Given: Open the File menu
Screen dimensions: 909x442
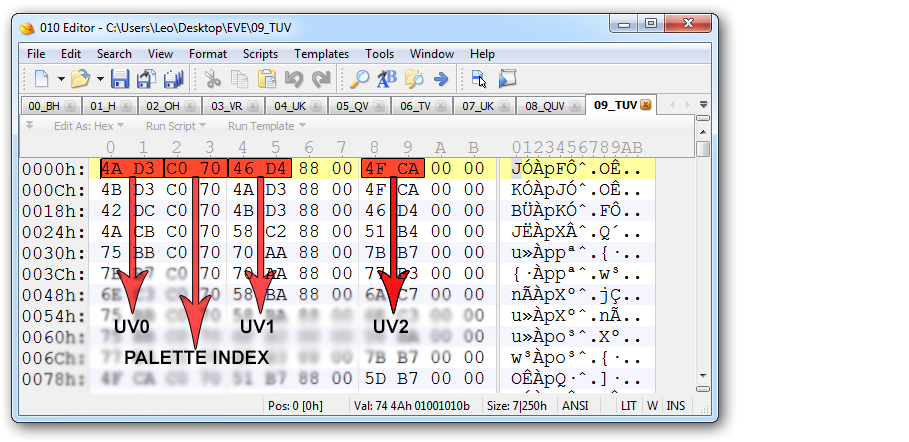Looking at the screenshot, I should pos(36,54).
